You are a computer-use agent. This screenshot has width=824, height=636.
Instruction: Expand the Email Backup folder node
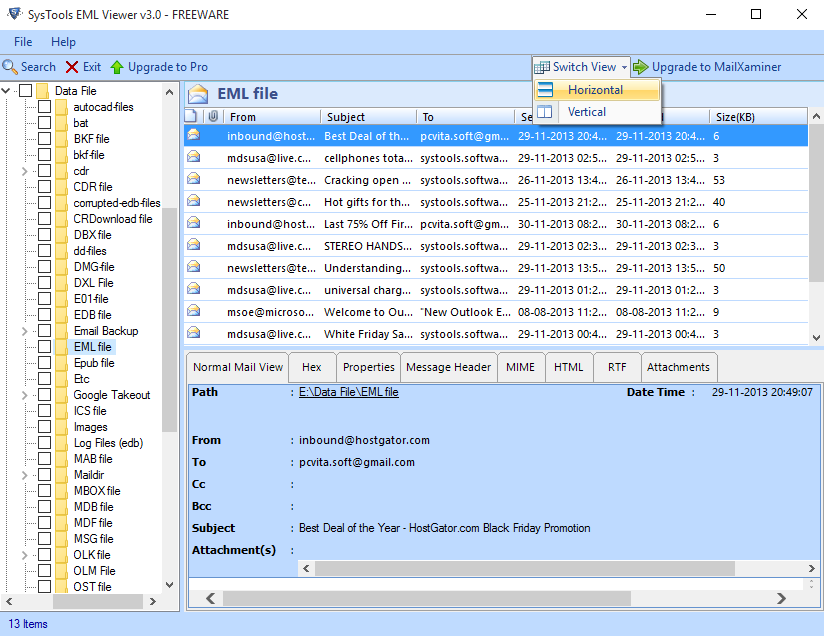24,331
